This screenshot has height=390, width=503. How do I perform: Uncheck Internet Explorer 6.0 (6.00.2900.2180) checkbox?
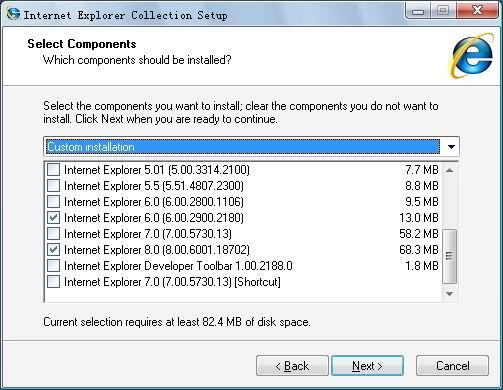click(x=53, y=218)
